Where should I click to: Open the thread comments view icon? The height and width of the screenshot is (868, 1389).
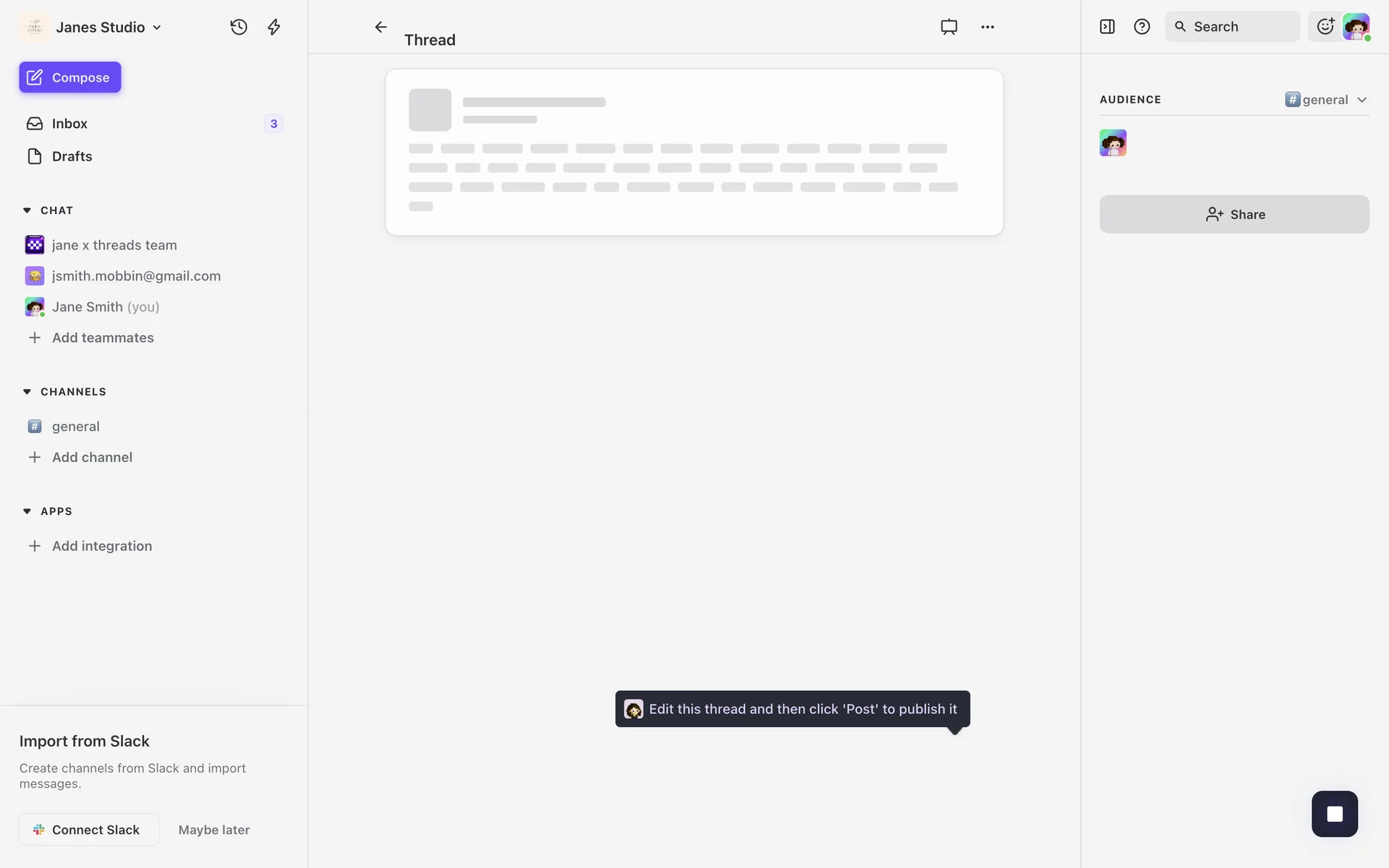click(x=948, y=27)
